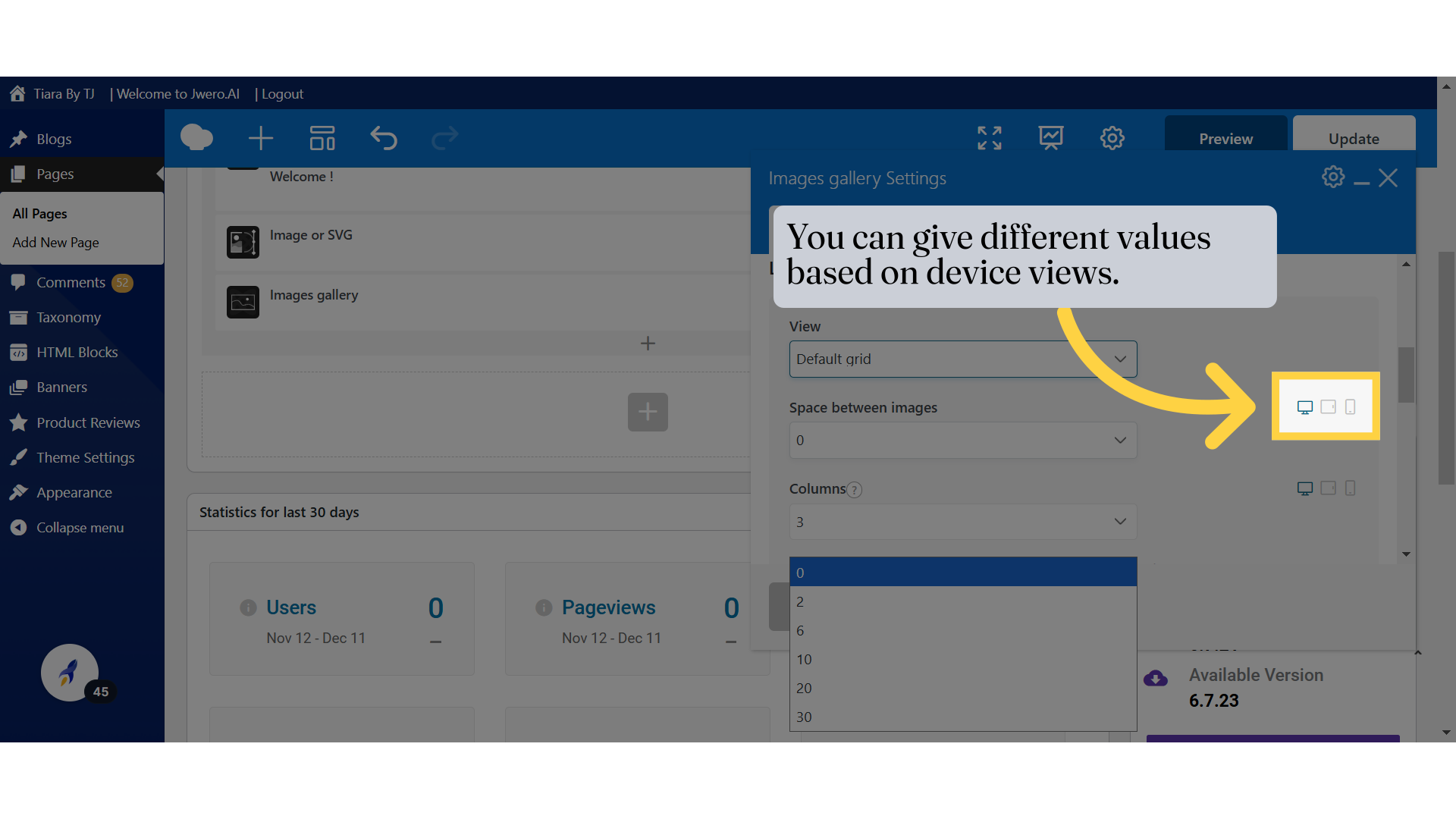Open the editor settings gear icon
The width and height of the screenshot is (1456, 819).
(x=1112, y=138)
